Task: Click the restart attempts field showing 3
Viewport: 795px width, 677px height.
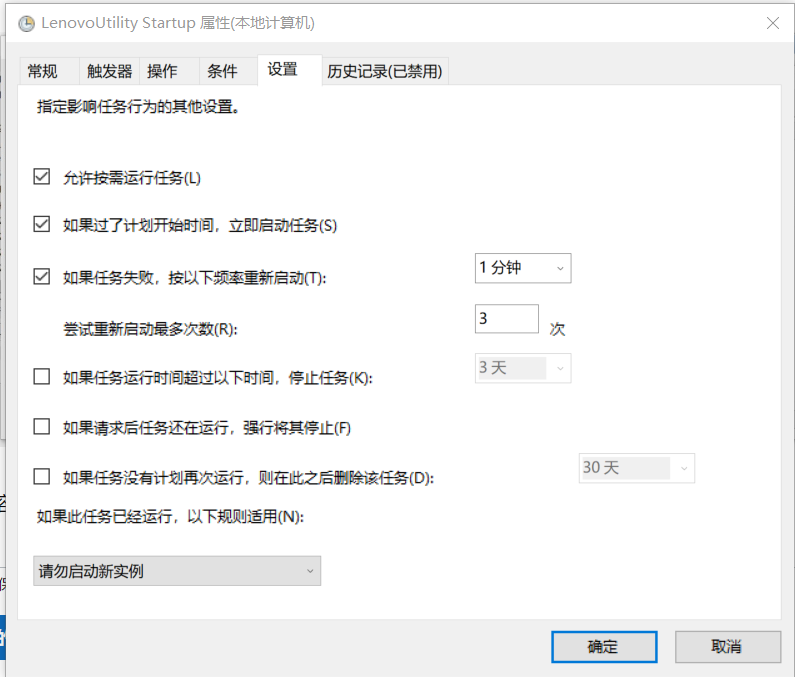Action: click(507, 319)
